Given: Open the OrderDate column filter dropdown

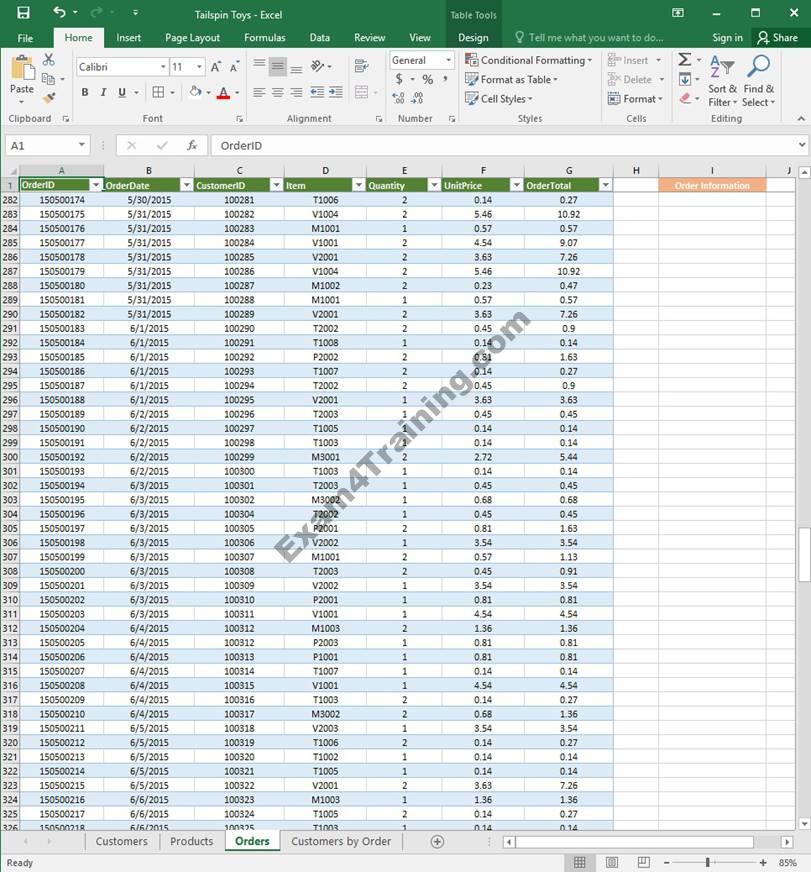Looking at the screenshot, I should coord(186,185).
